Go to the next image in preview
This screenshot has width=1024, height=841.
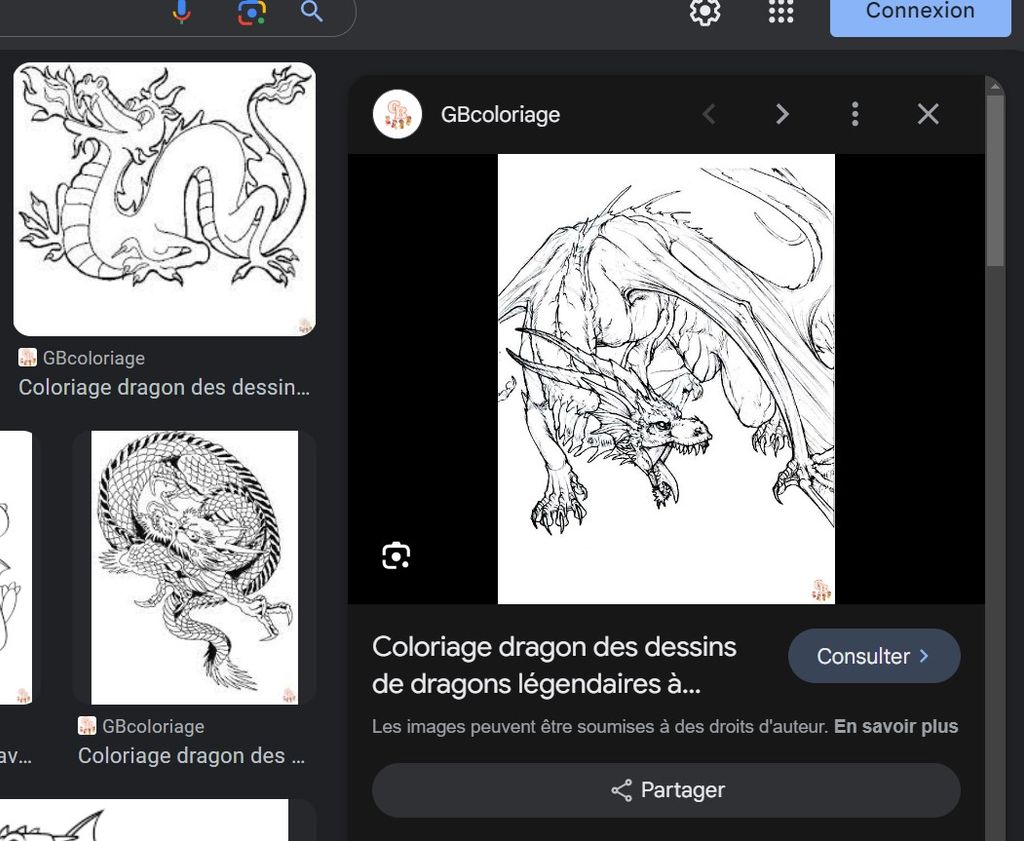tap(782, 114)
